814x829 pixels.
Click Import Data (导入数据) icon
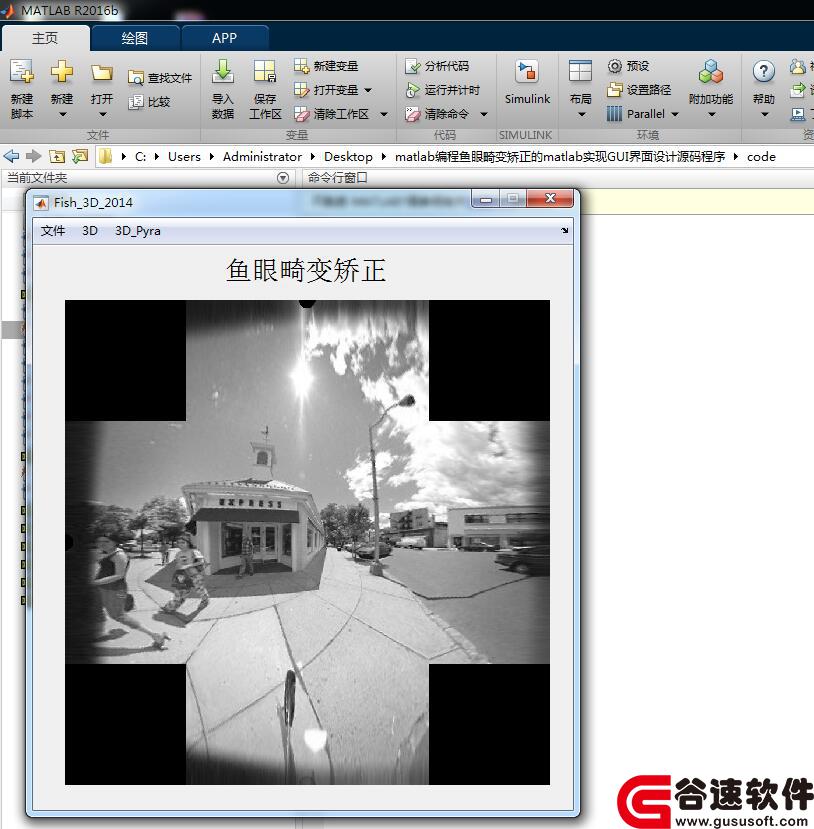[x=223, y=71]
